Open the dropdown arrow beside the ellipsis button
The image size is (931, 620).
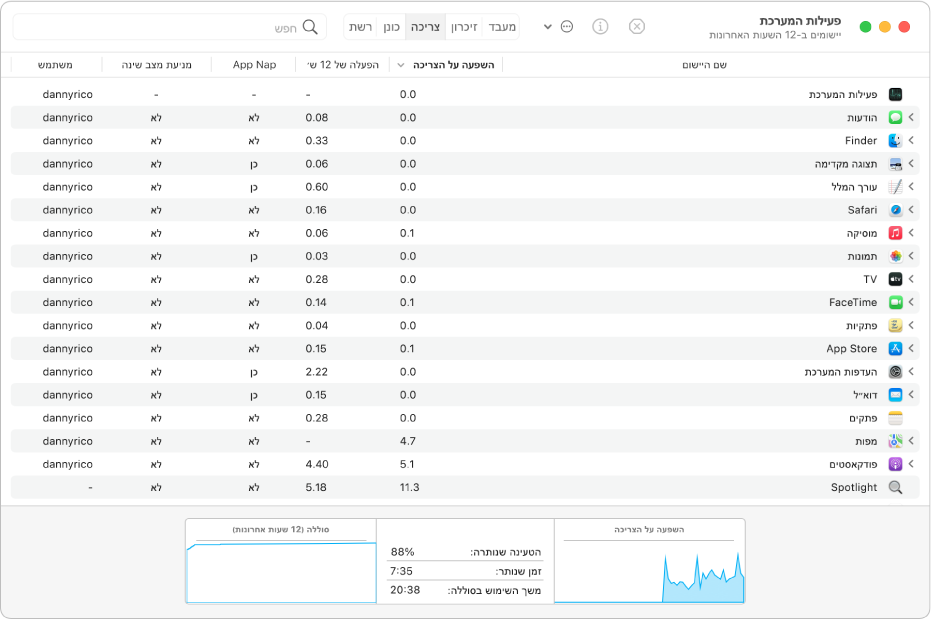pyautogui.click(x=547, y=27)
